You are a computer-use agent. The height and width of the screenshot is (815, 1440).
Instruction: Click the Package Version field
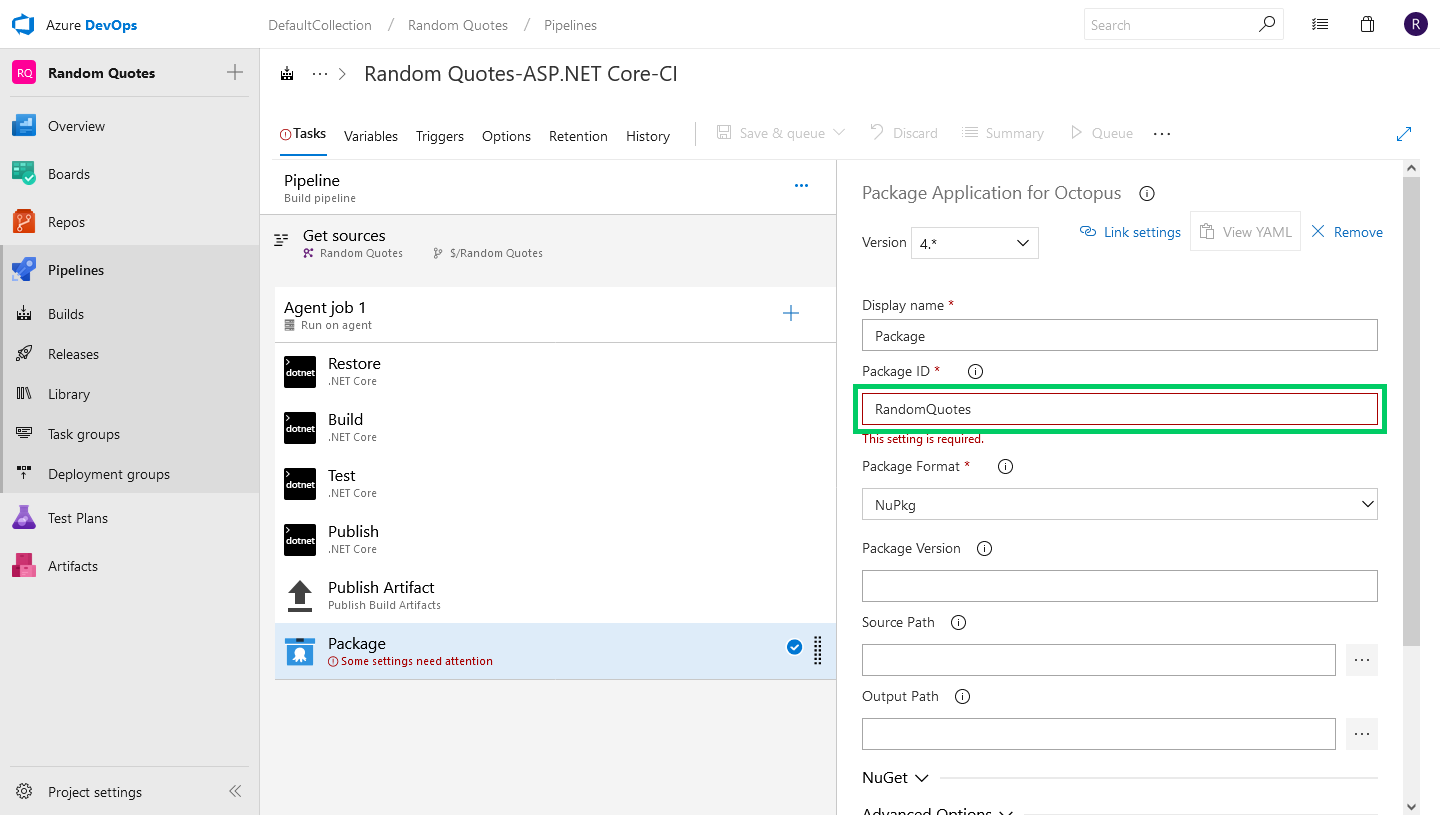pyautogui.click(x=1120, y=586)
